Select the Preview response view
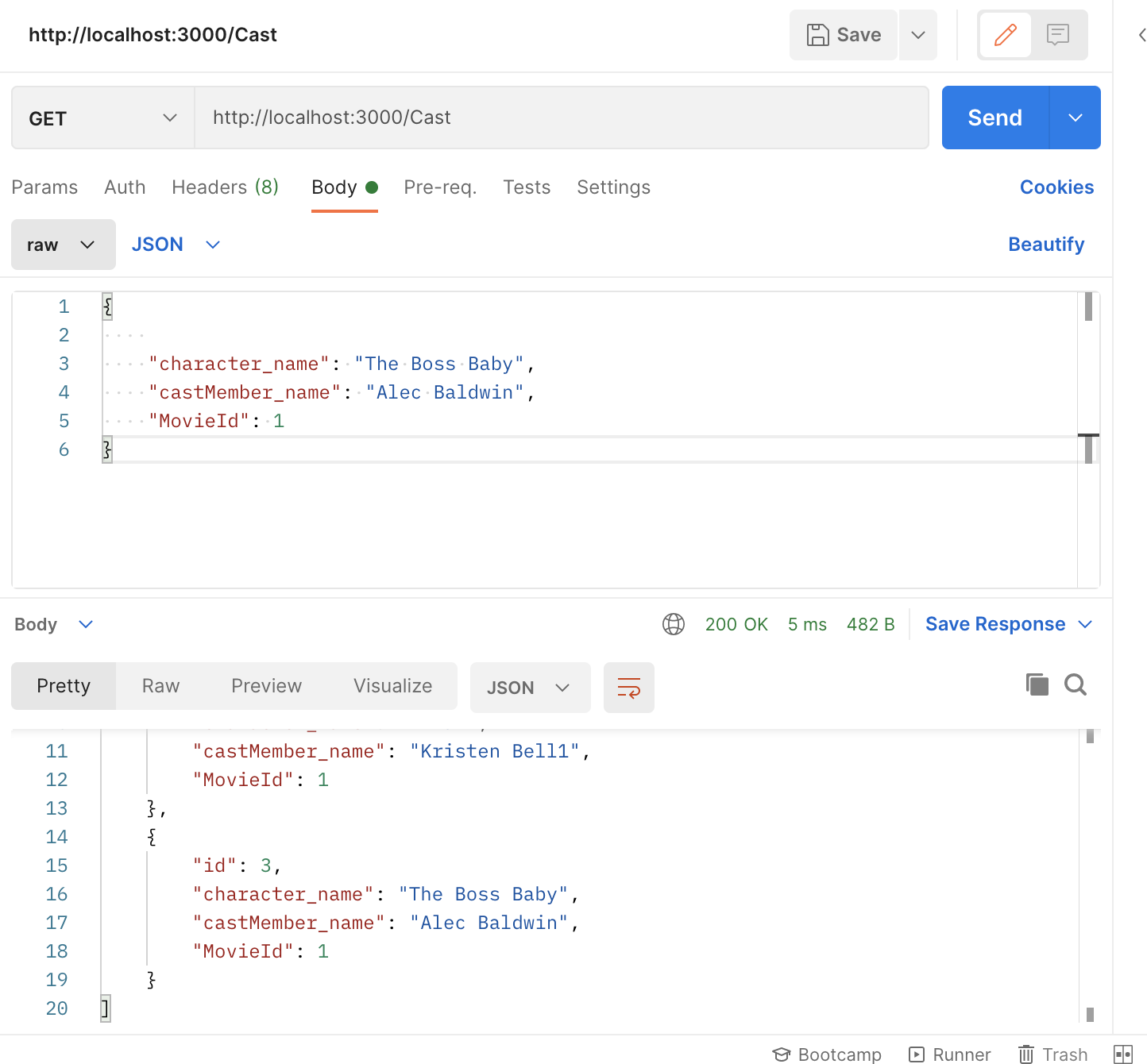 pyautogui.click(x=266, y=686)
